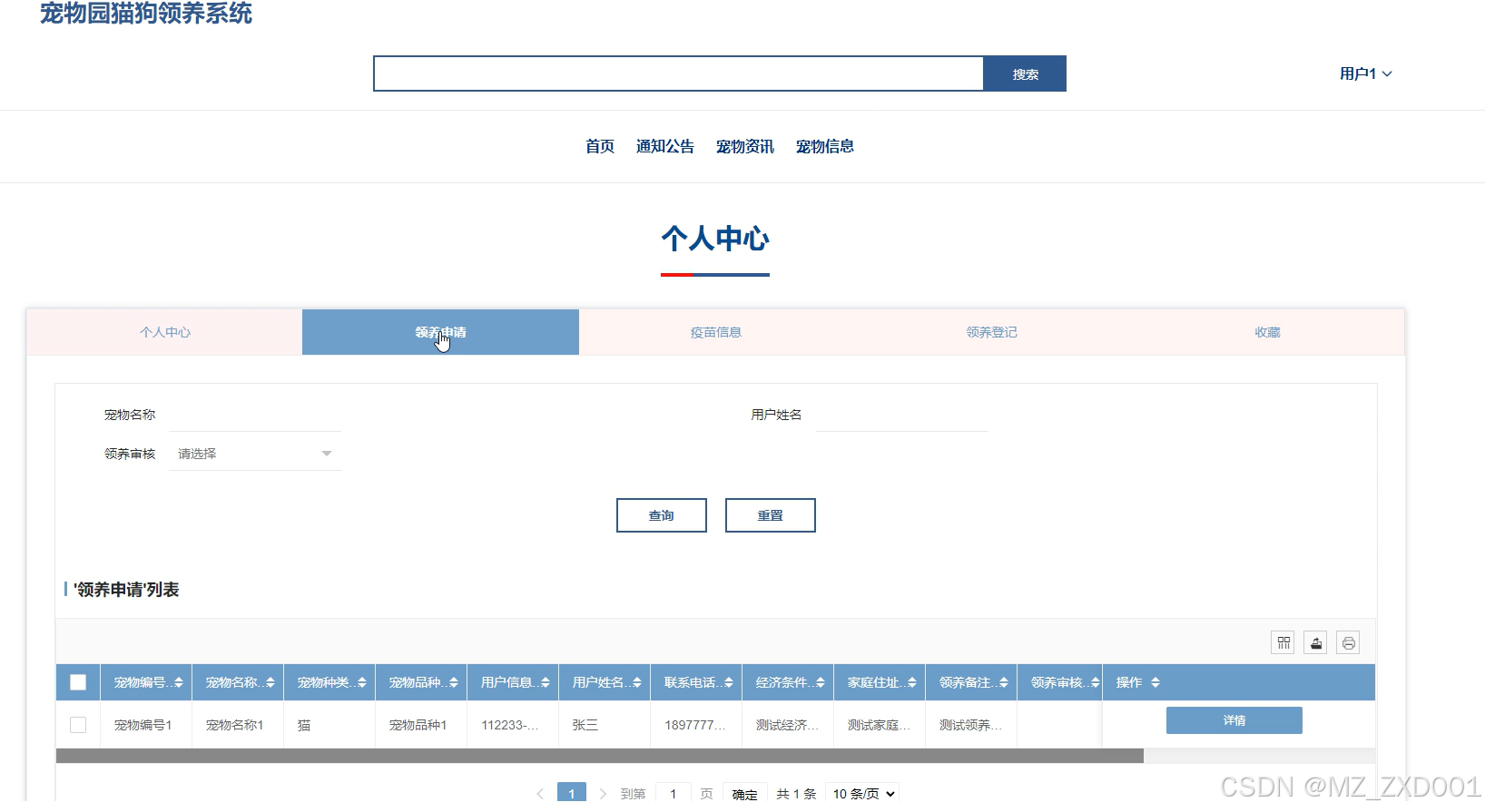The image size is (1485, 812).
Task: Click the print icon above the table
Action: [1348, 643]
